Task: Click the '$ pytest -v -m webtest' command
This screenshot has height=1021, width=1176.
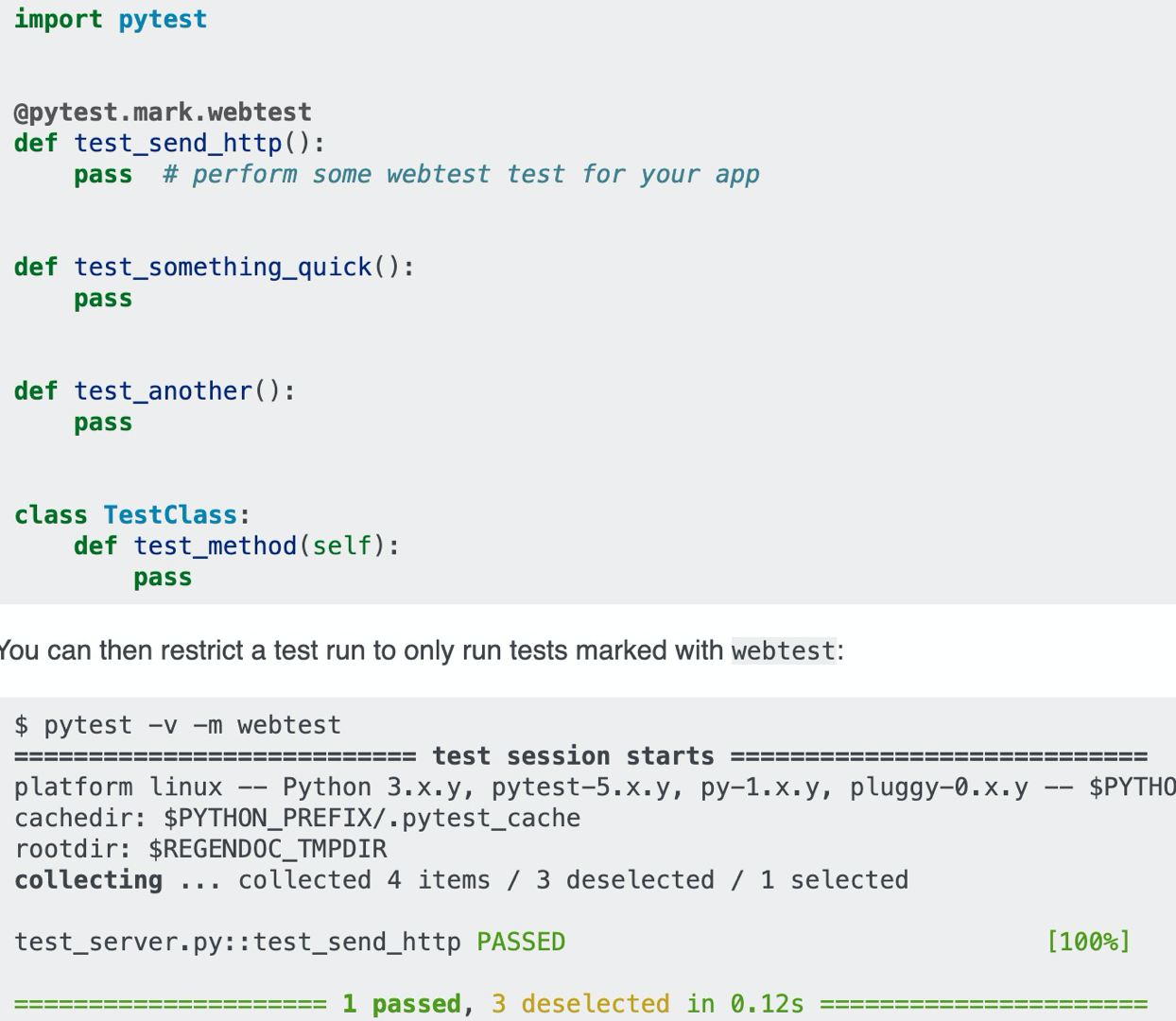Action: click(178, 725)
